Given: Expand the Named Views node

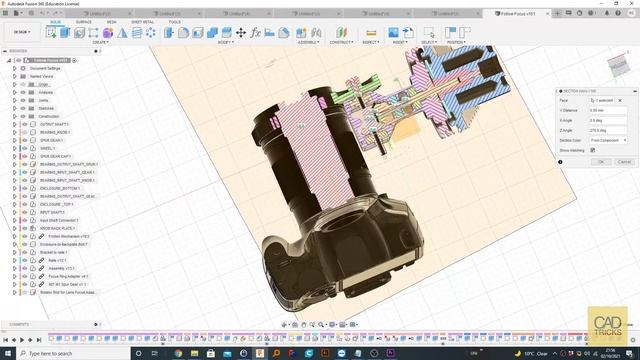Looking at the screenshot, I should [15, 76].
